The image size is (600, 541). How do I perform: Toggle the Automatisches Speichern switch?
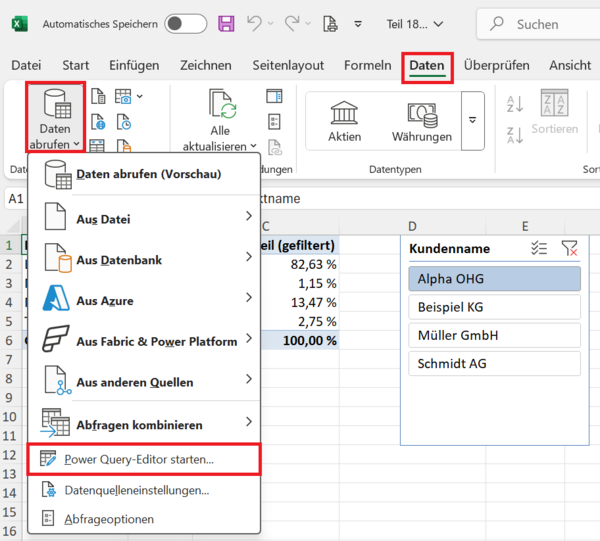[x=186, y=24]
